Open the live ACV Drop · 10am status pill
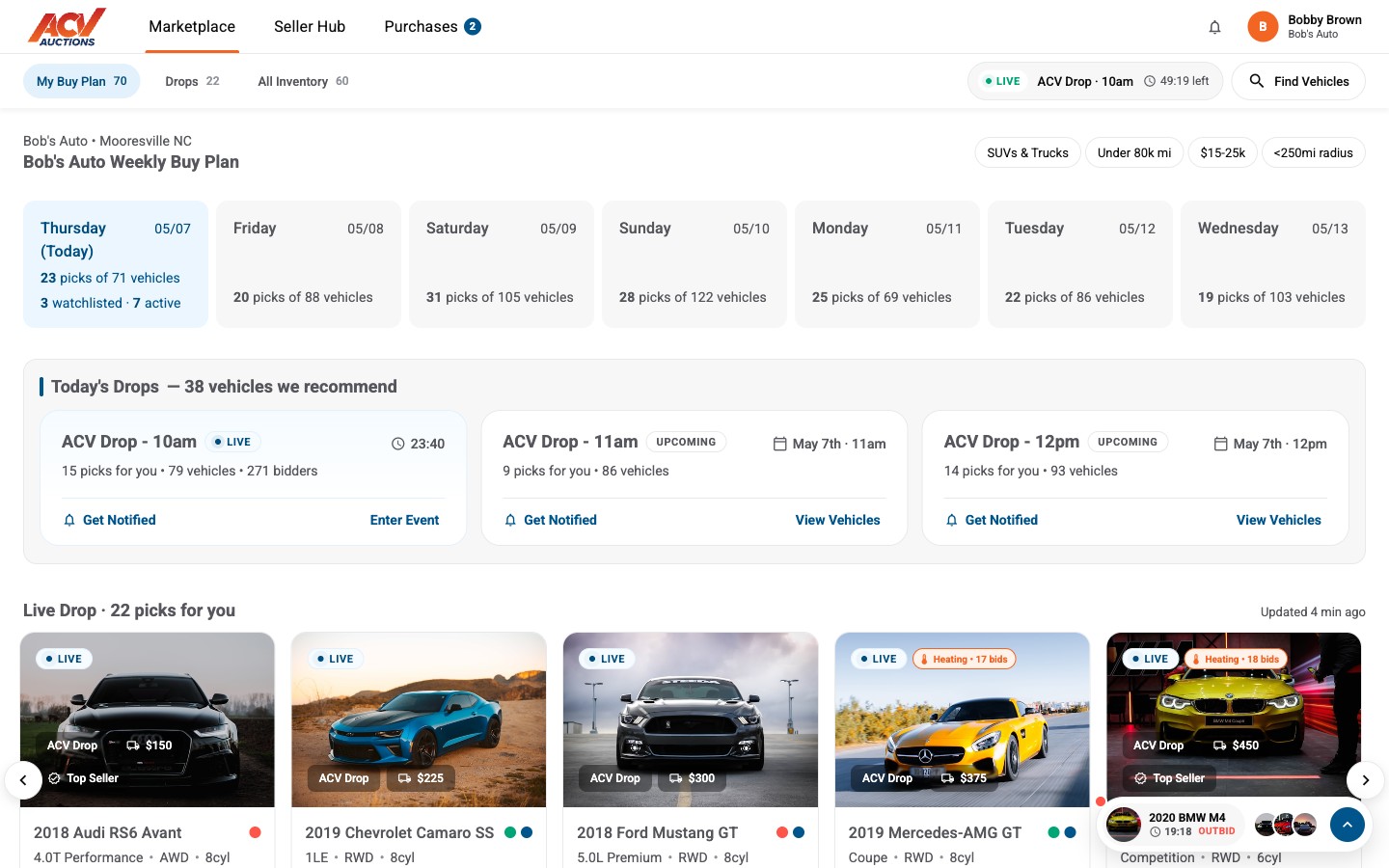This screenshot has width=1389, height=868. tap(1095, 81)
